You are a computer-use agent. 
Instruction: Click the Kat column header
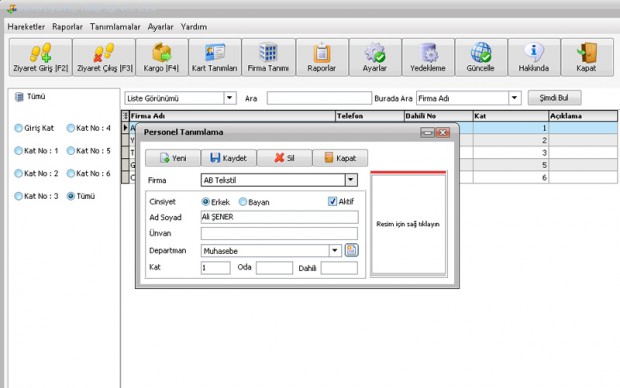point(511,116)
